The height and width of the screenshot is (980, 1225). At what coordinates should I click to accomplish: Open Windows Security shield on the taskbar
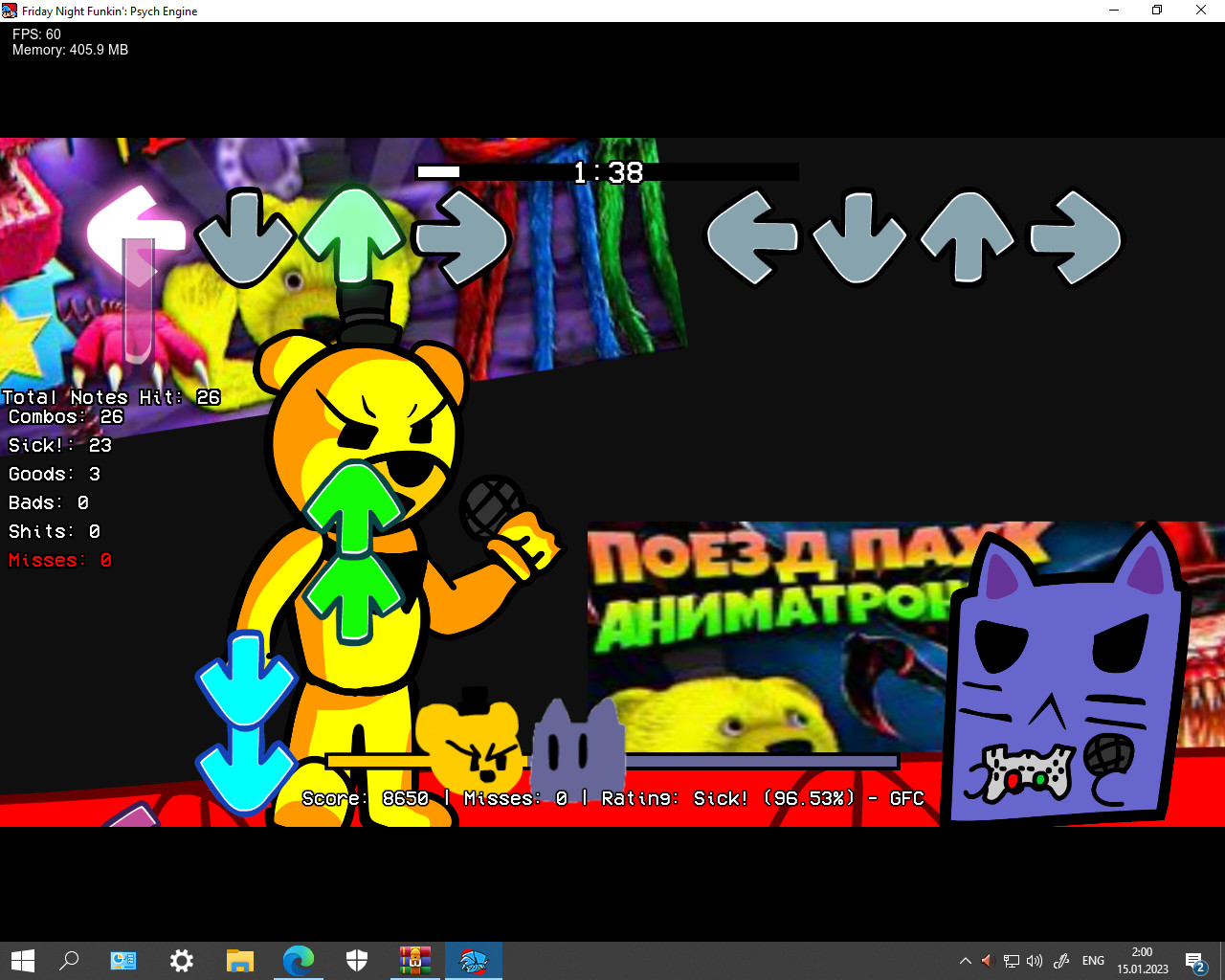pyautogui.click(x=357, y=960)
